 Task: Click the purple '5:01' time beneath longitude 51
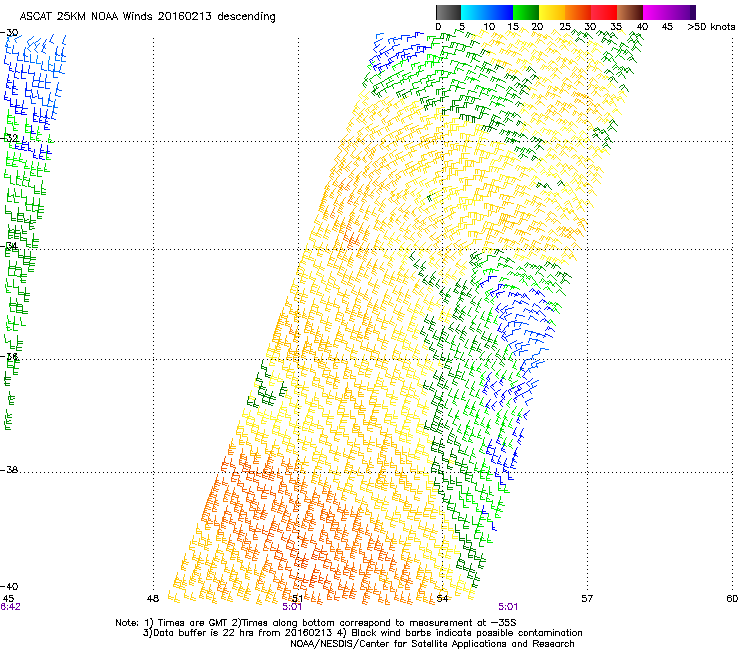pyautogui.click(x=292, y=607)
